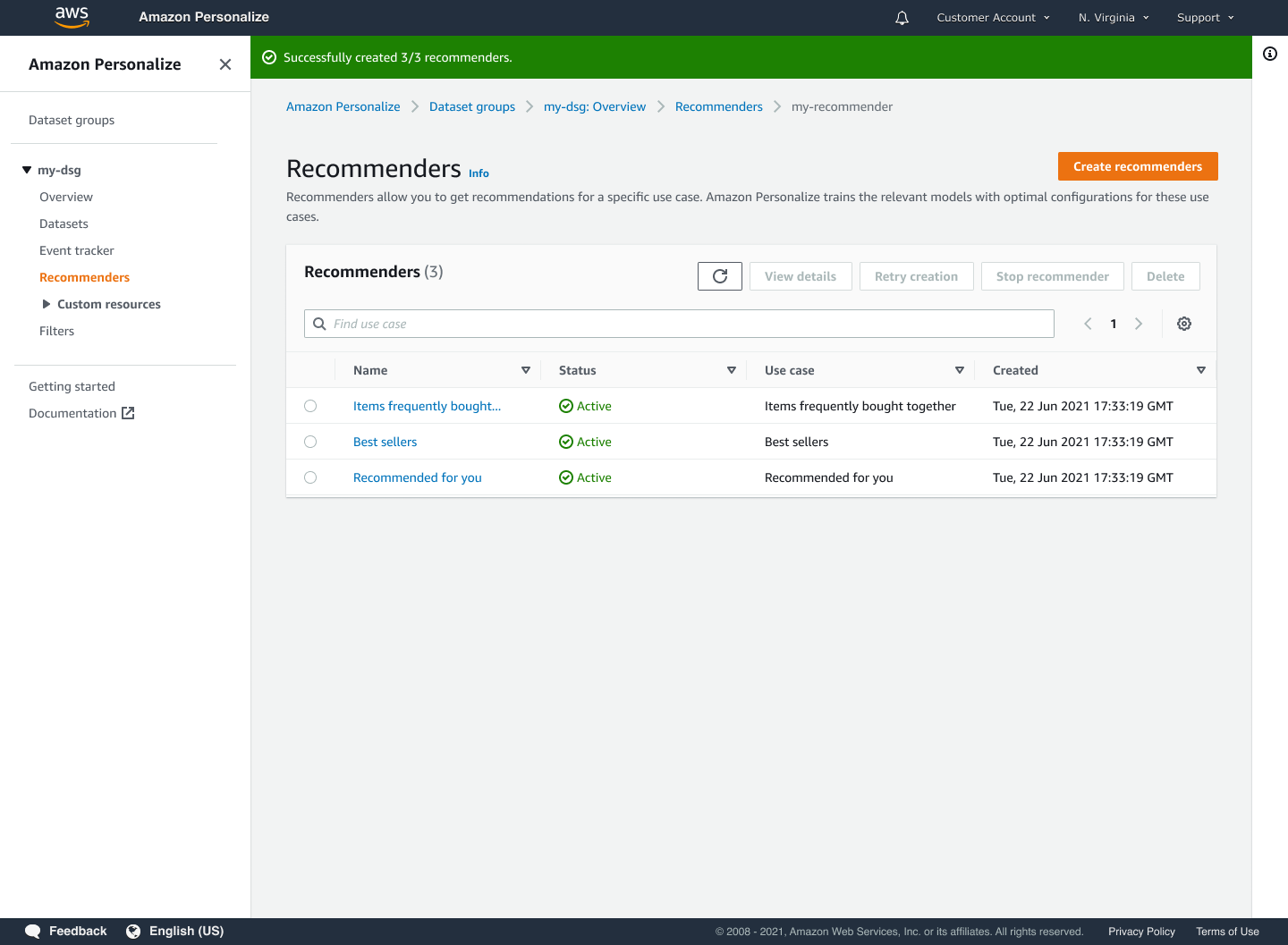
Task: Click the Find use case search field
Action: (679, 324)
